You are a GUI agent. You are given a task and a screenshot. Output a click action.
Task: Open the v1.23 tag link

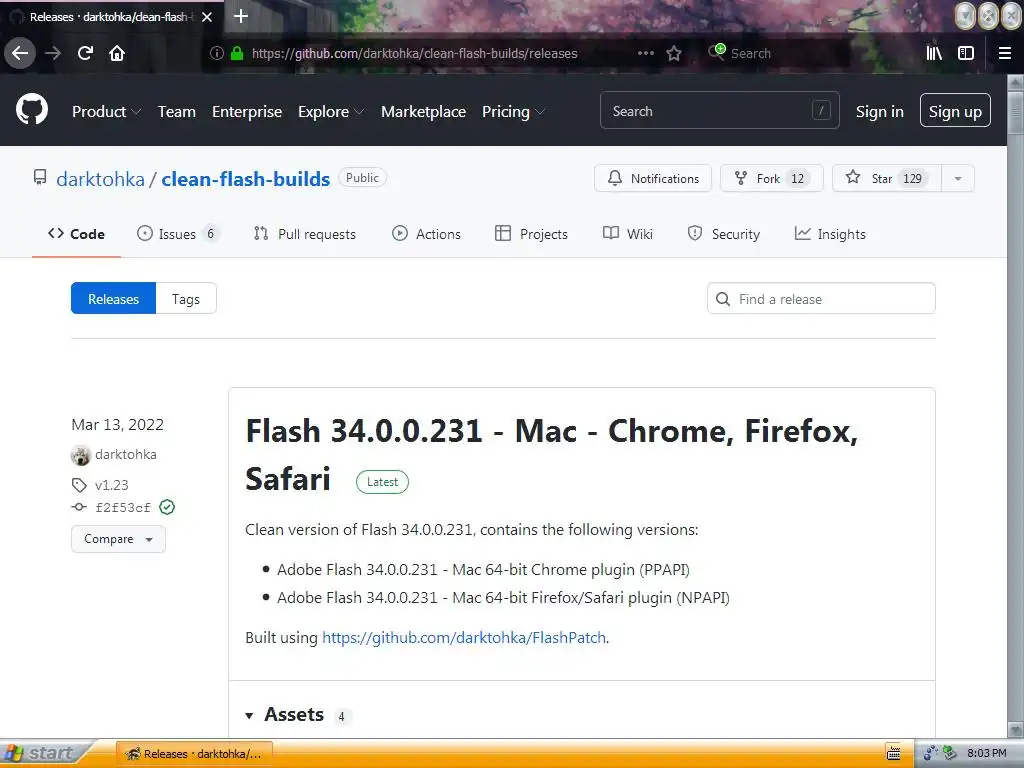point(112,485)
